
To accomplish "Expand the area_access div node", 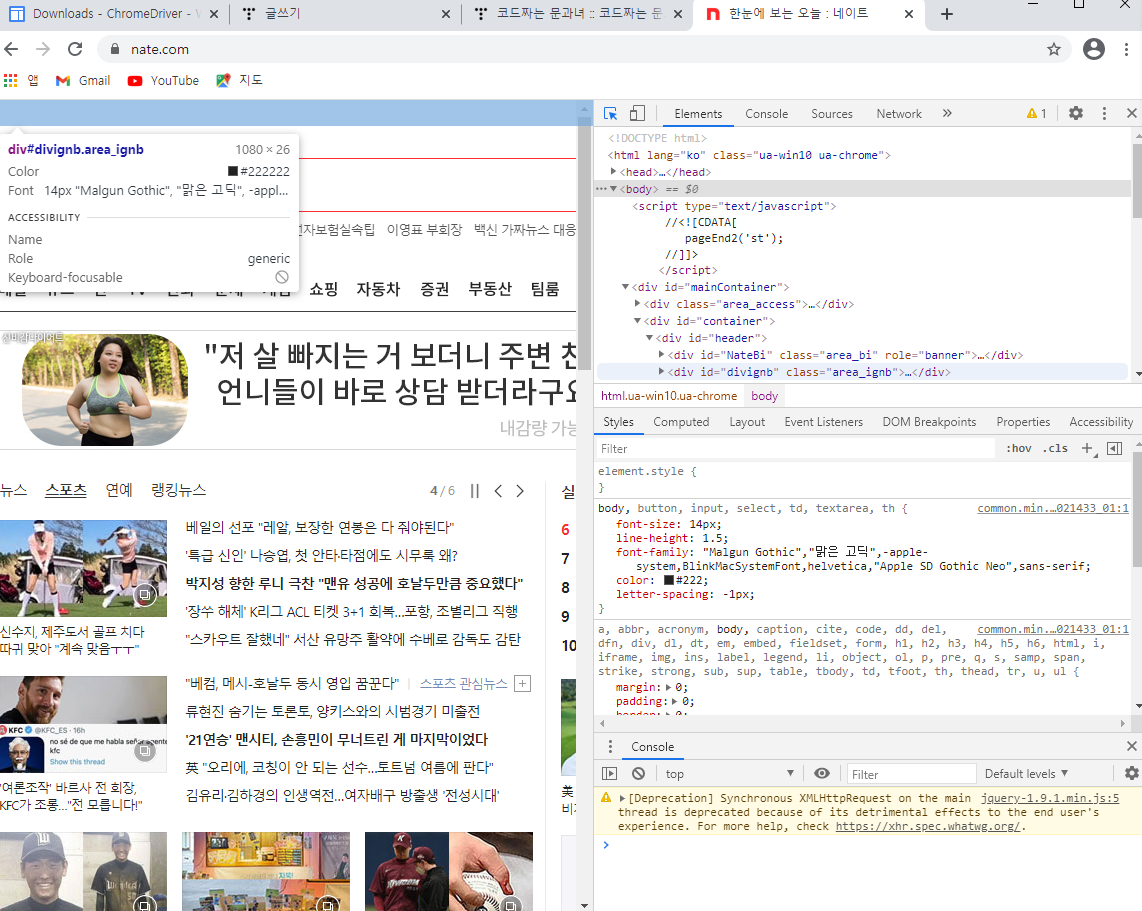I will (637, 304).
